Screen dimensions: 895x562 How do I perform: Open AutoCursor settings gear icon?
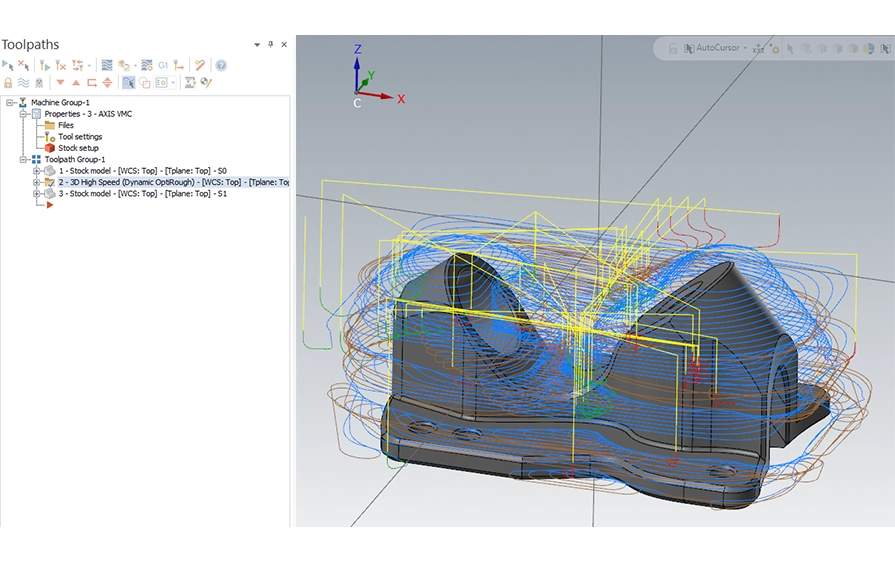(774, 48)
